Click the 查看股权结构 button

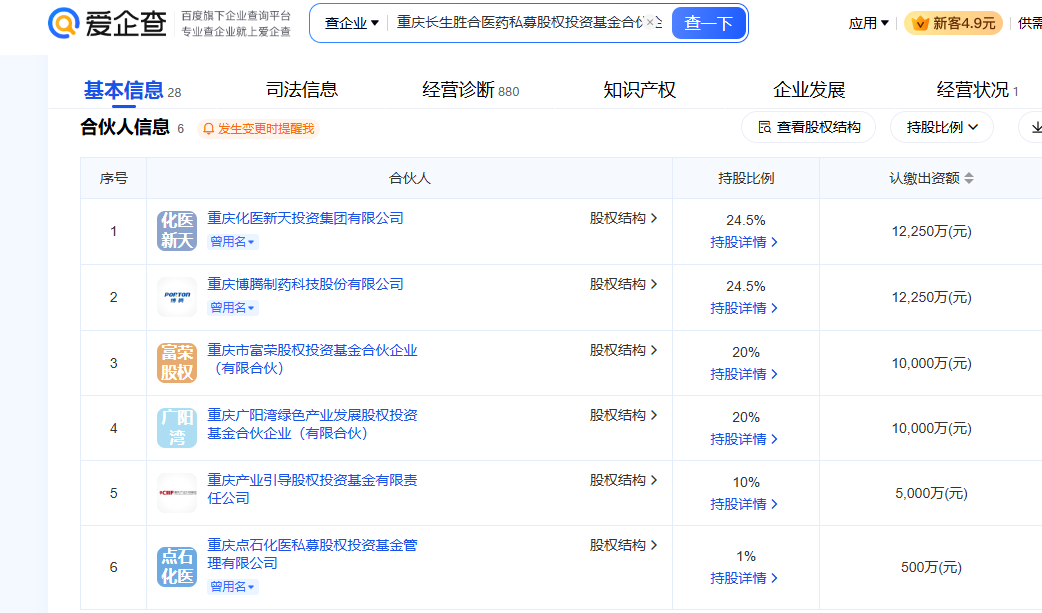click(x=809, y=127)
